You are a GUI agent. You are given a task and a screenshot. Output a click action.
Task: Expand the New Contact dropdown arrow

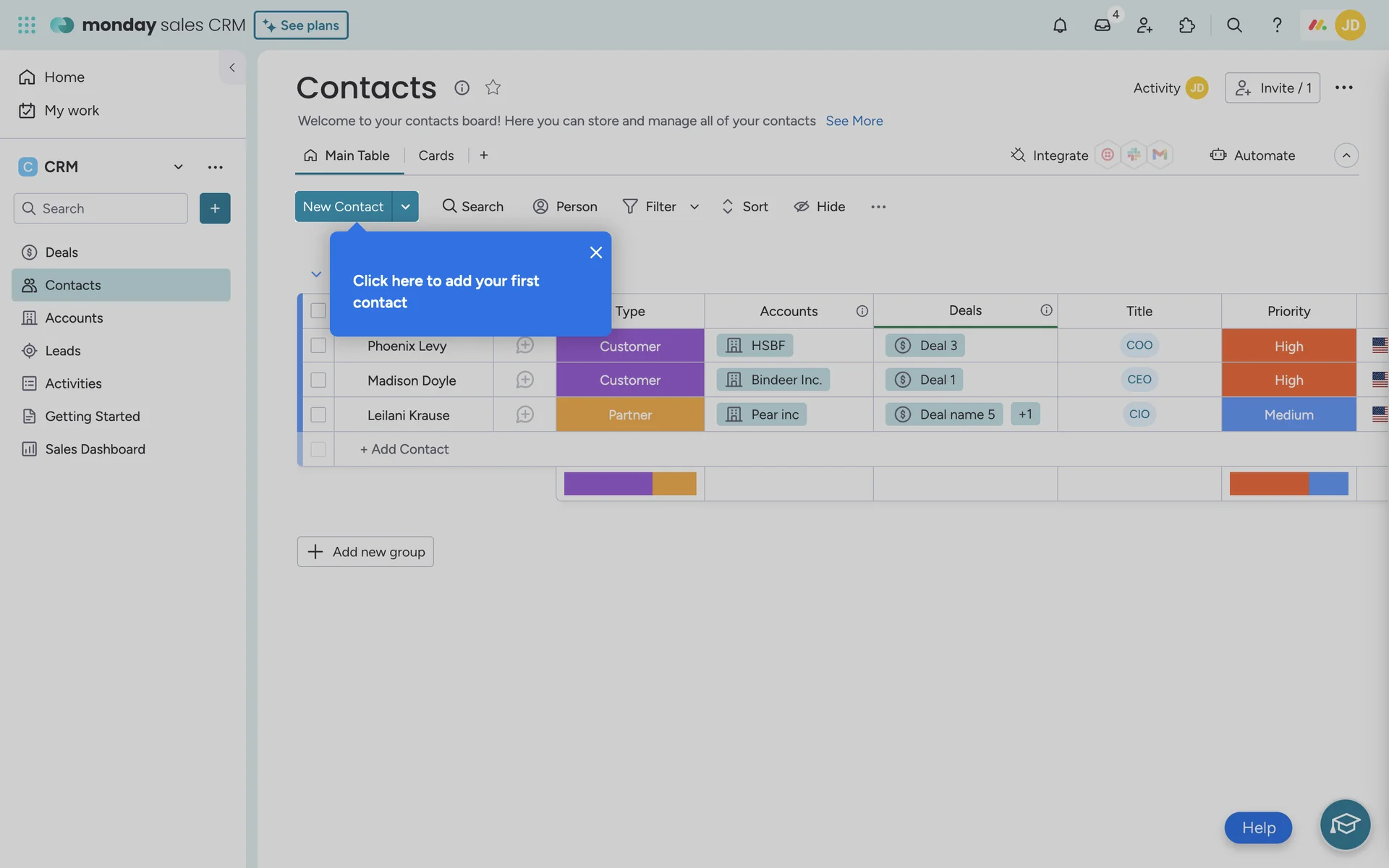click(x=406, y=207)
